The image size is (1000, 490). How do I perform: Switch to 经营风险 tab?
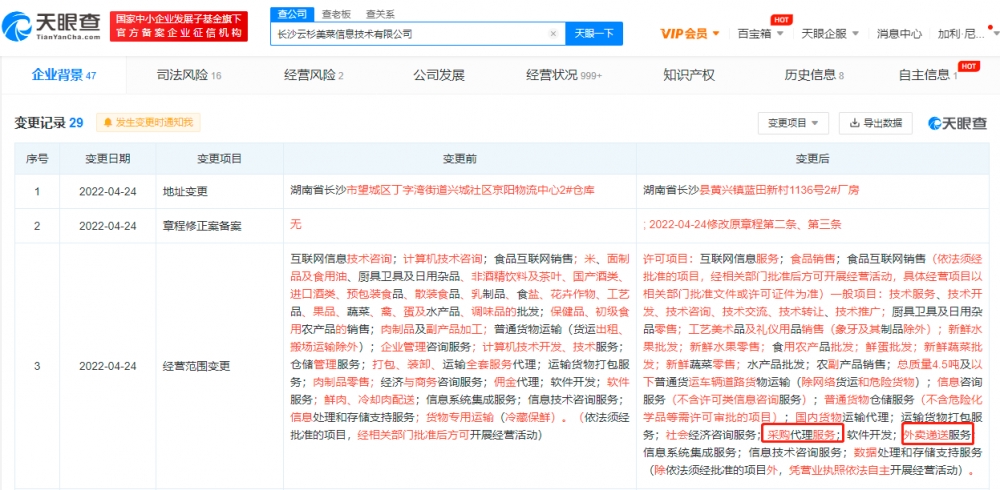313,75
